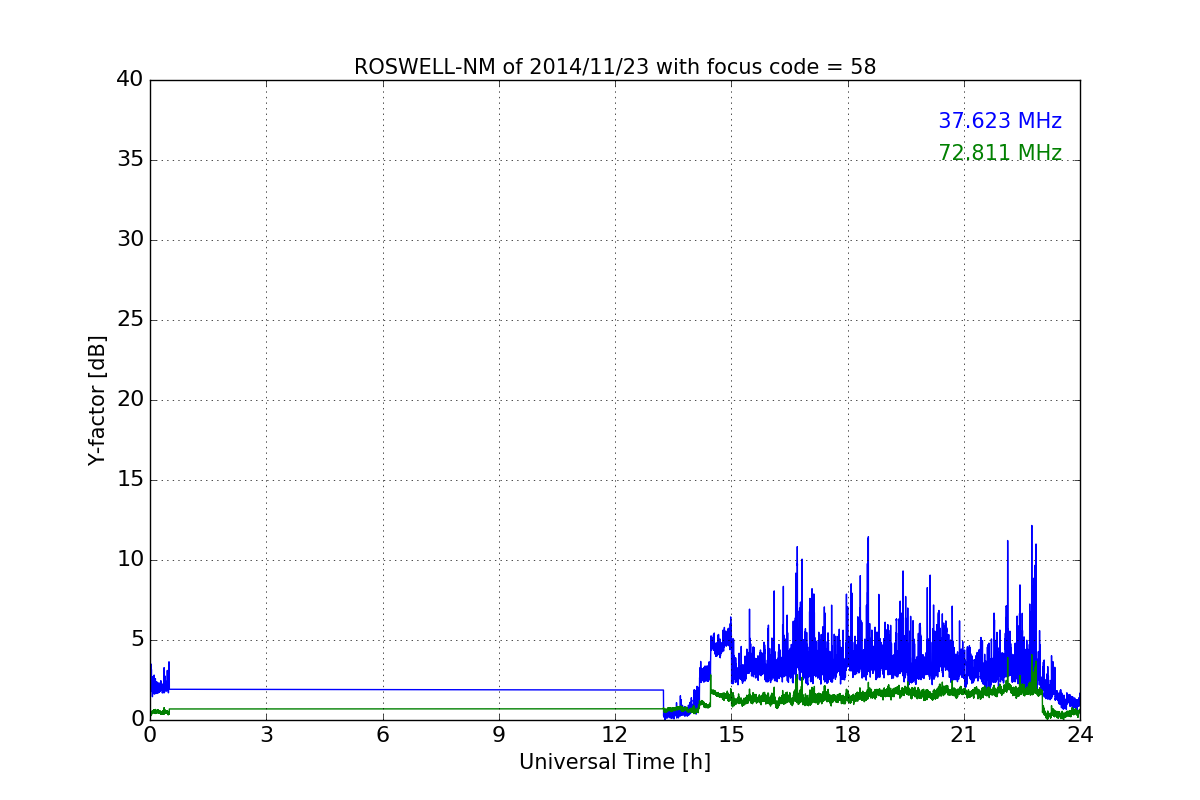Select the green 72.811 MHz legend label

(1000, 153)
